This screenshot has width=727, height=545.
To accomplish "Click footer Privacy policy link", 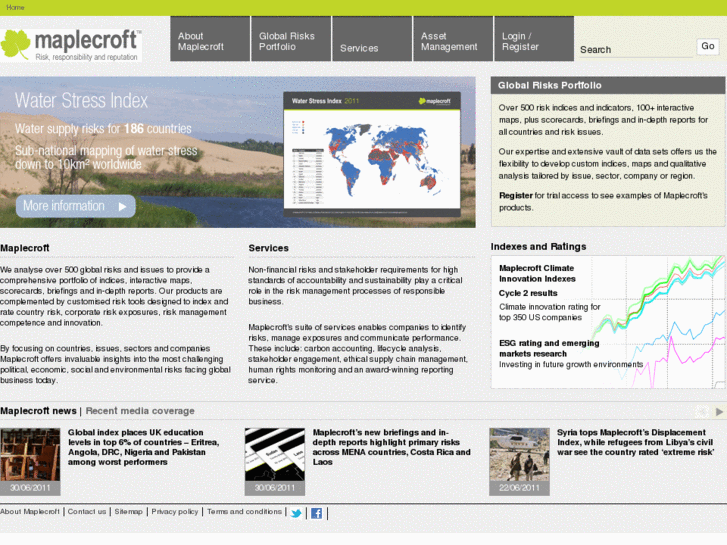I will 175,512.
